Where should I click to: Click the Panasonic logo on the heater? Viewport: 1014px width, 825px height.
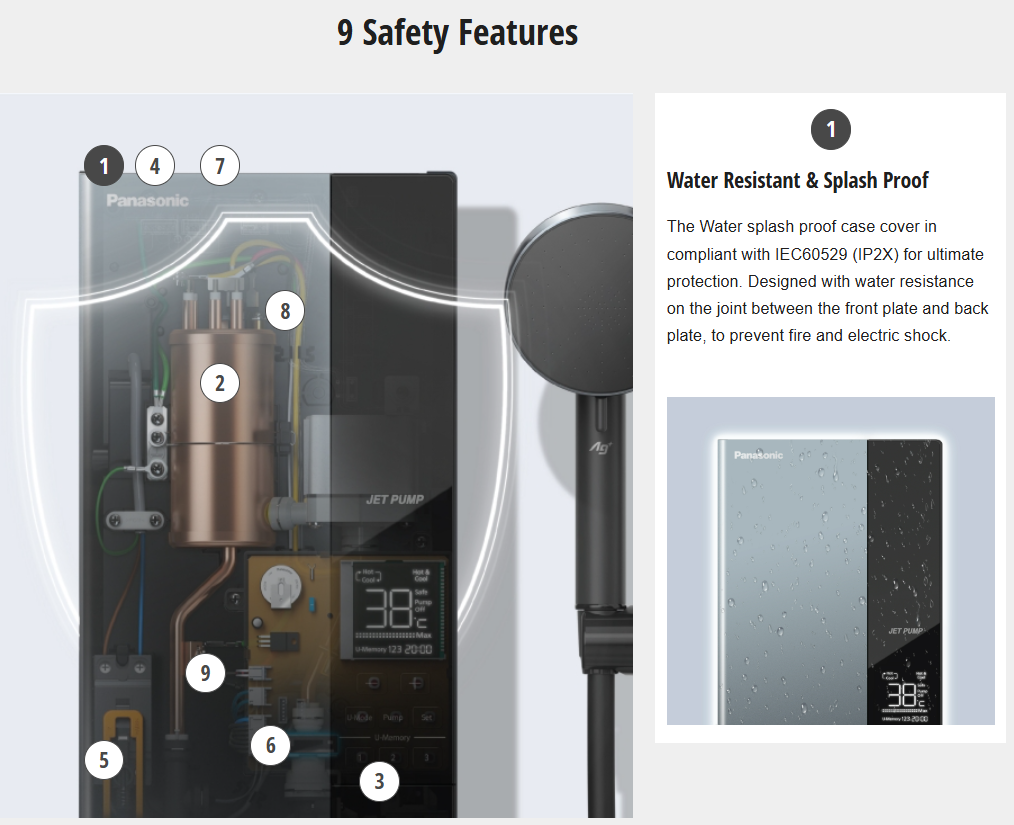147,200
